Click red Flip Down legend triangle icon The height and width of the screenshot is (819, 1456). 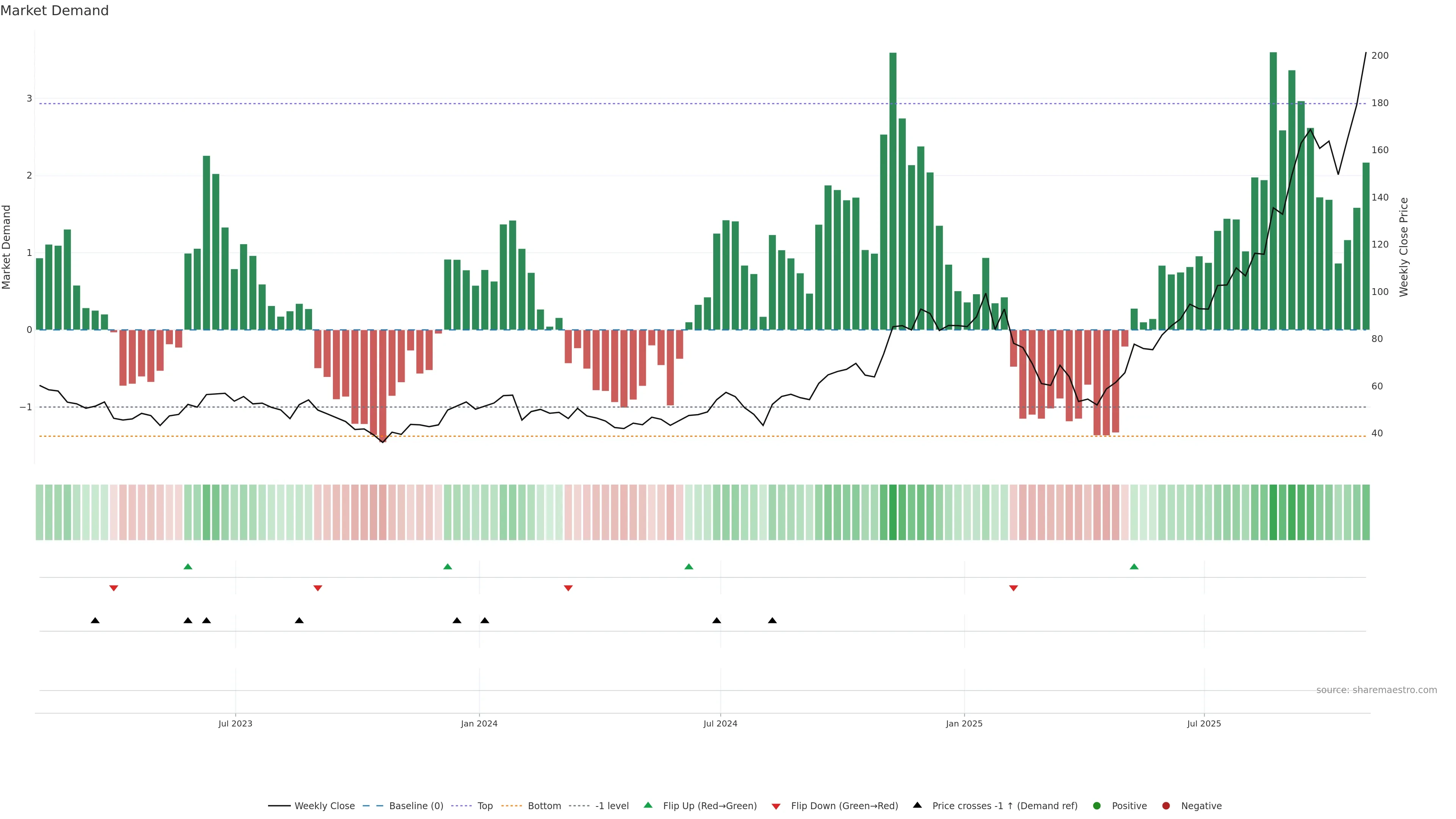coord(776,806)
